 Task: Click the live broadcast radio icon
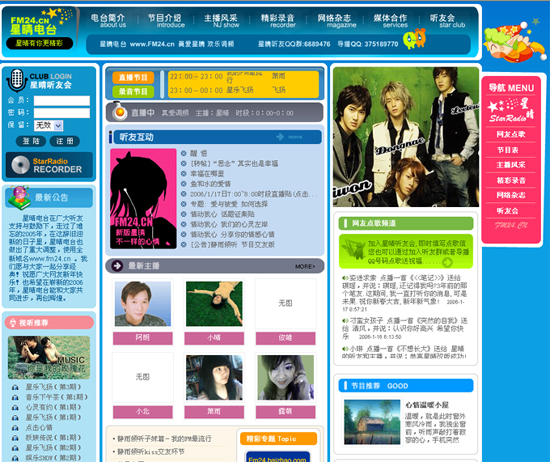119,111
